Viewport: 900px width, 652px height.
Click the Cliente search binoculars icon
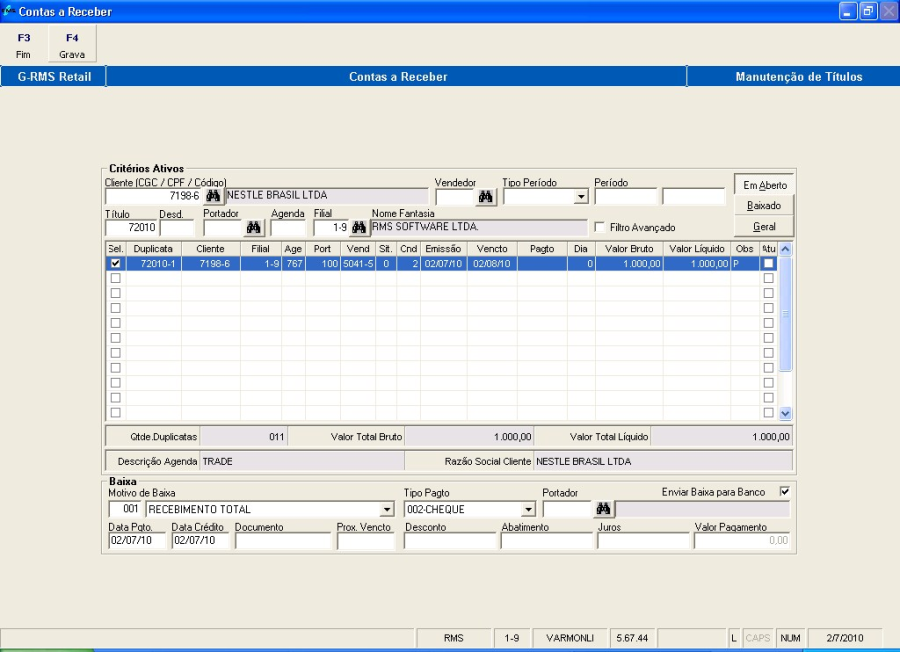[x=213, y=196]
